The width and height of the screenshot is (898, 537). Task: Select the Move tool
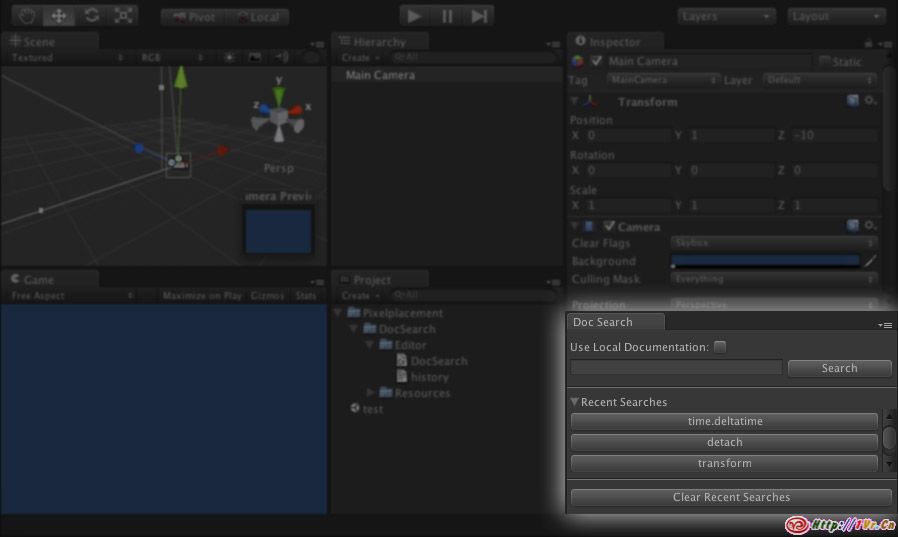tap(59, 16)
